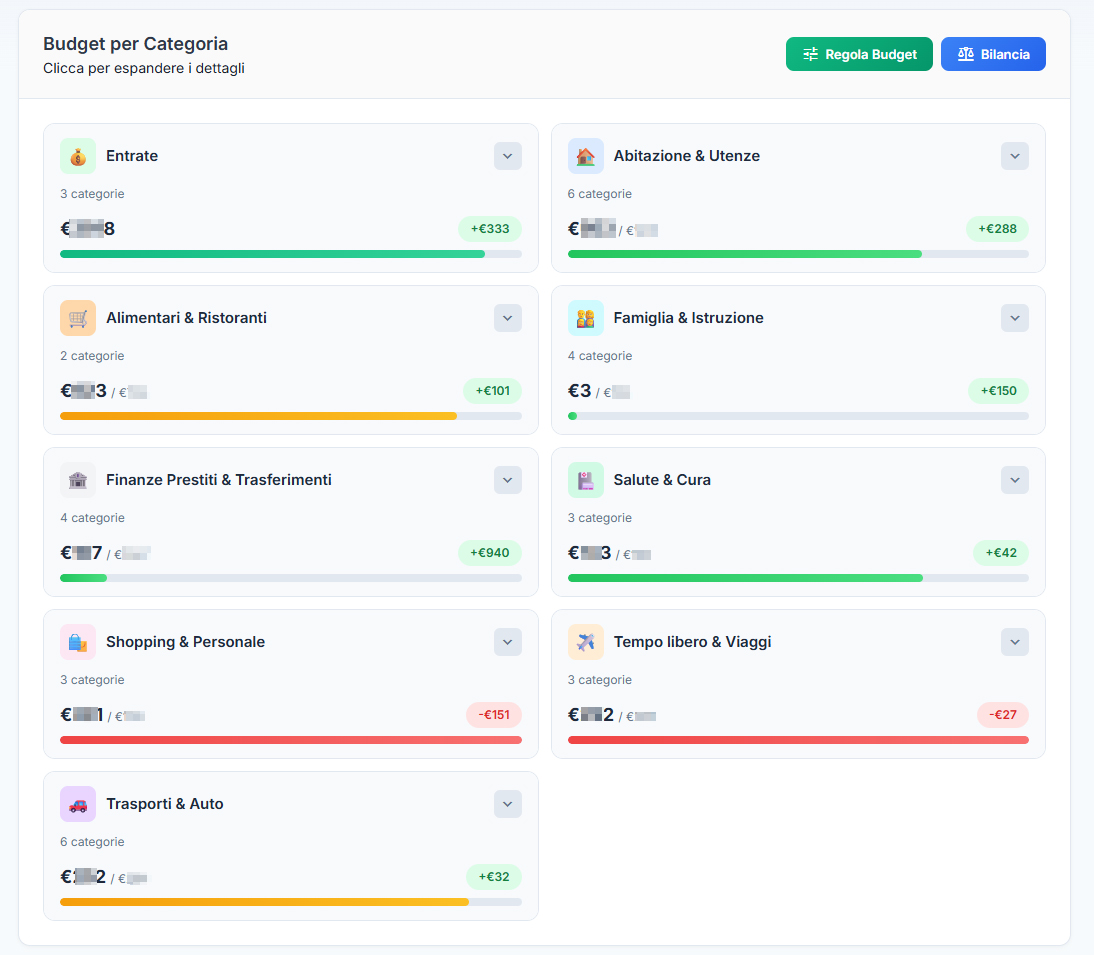The height and width of the screenshot is (955, 1094).
Task: Click the Shopping & Personale red progress bar
Action: click(291, 740)
